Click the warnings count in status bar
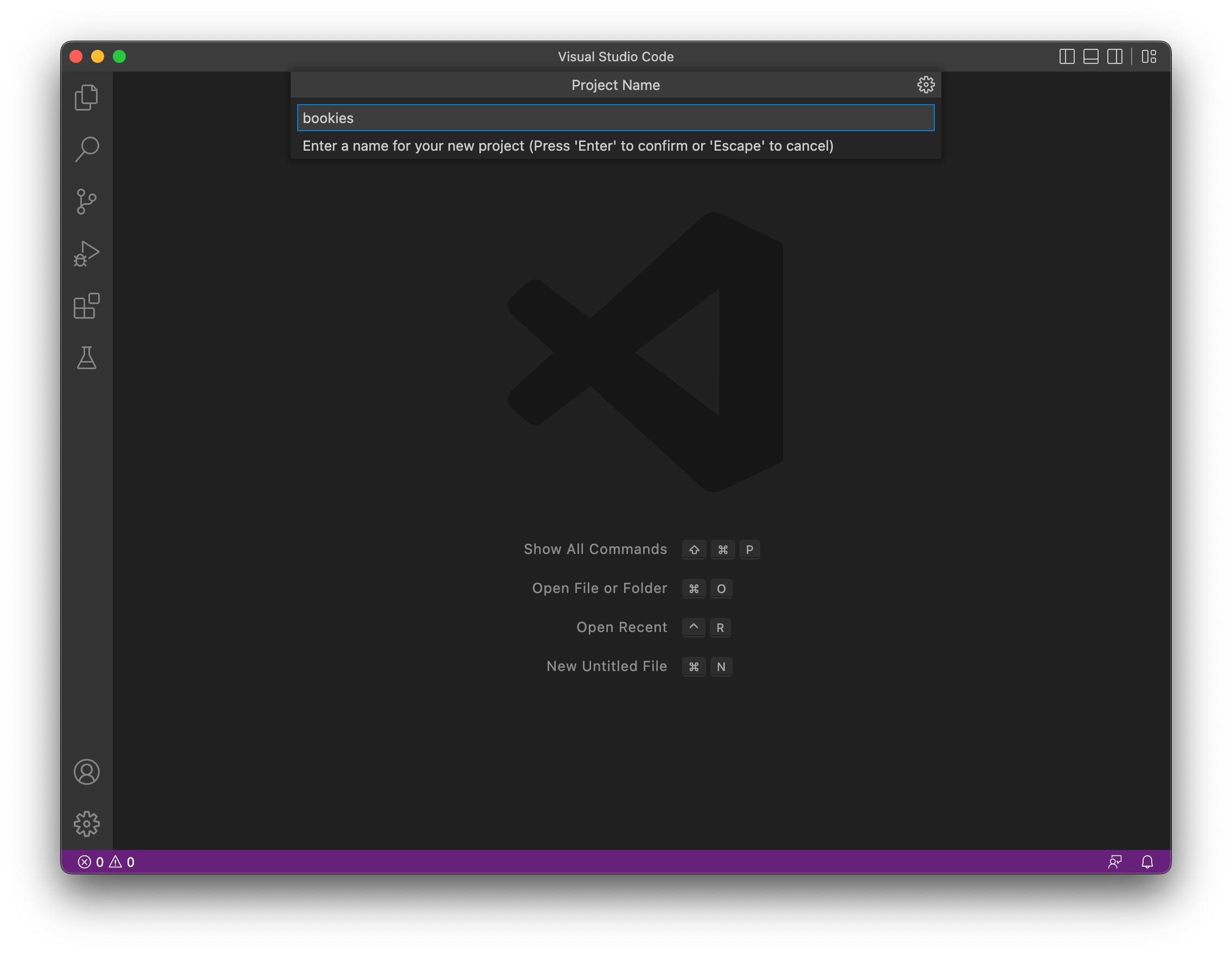1232x954 pixels. (122, 861)
